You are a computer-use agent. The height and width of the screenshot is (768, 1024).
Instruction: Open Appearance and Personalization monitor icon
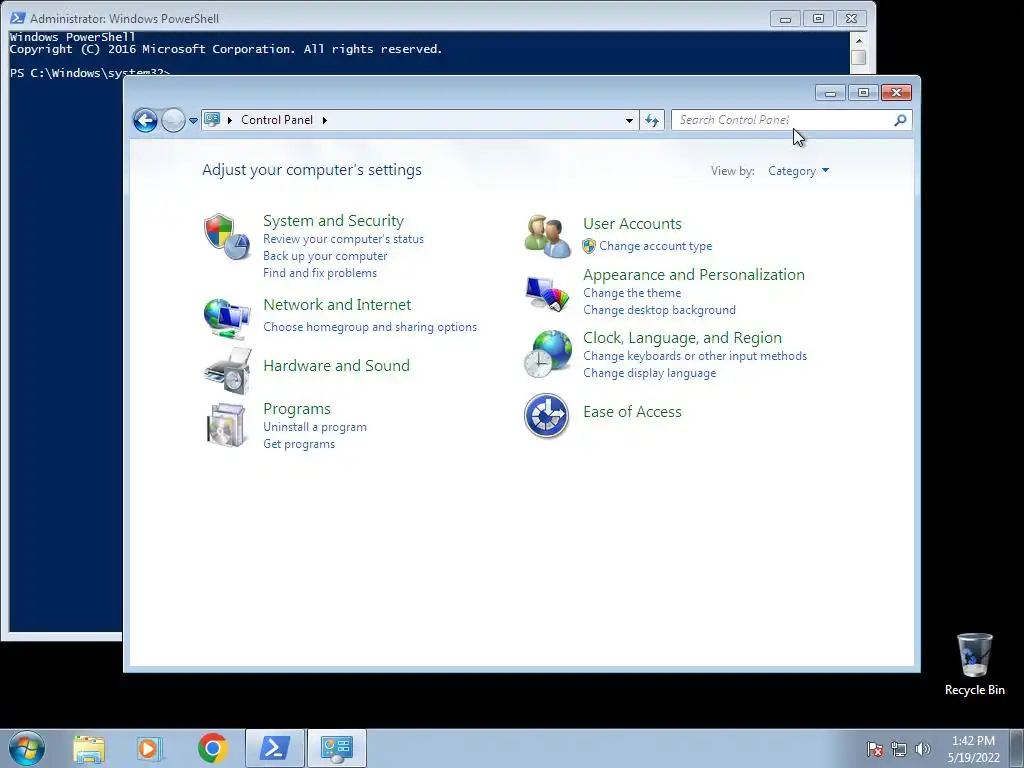click(x=547, y=293)
